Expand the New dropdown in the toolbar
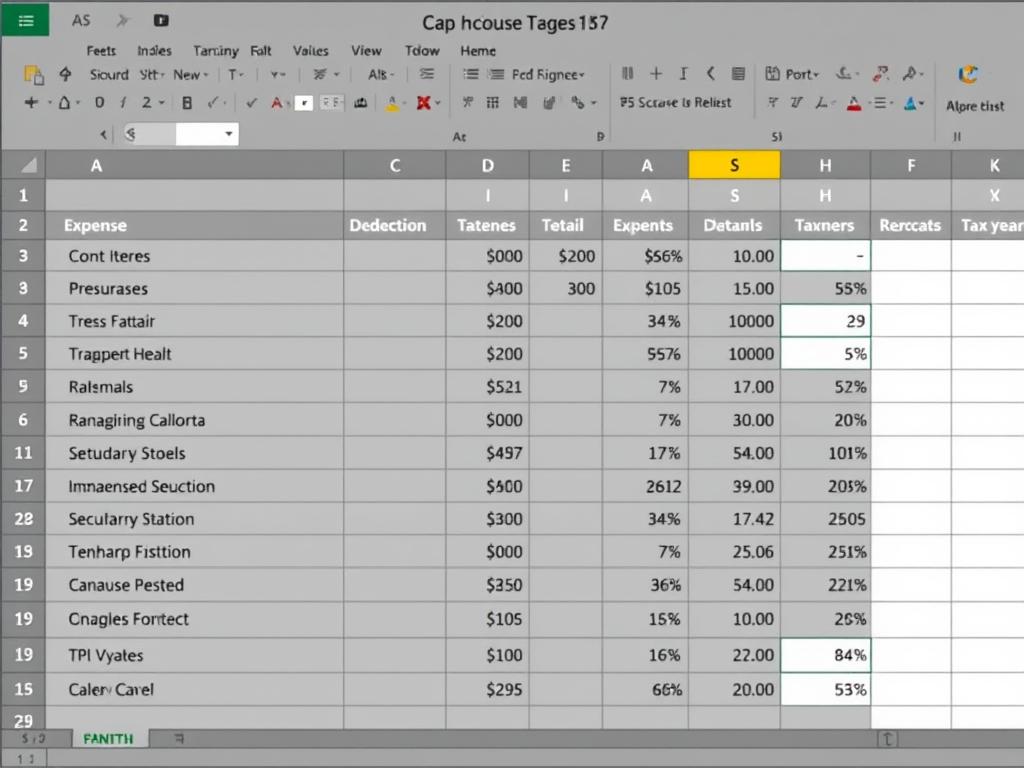 [192, 74]
